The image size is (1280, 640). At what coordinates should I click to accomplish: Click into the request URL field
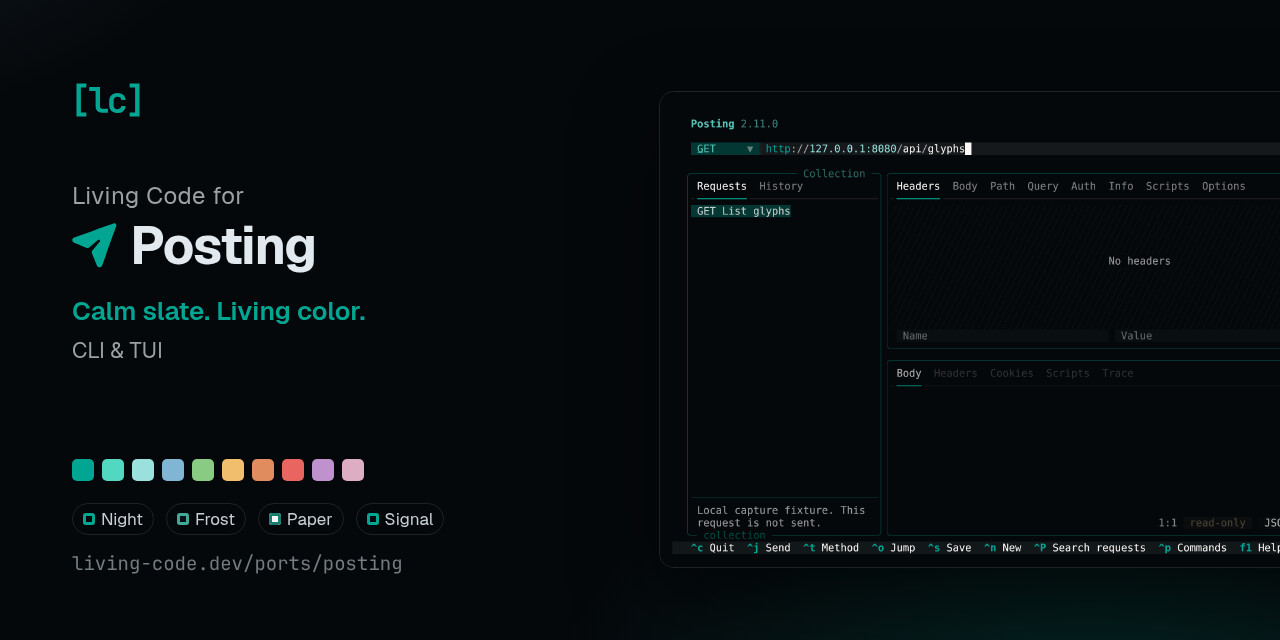point(1022,149)
